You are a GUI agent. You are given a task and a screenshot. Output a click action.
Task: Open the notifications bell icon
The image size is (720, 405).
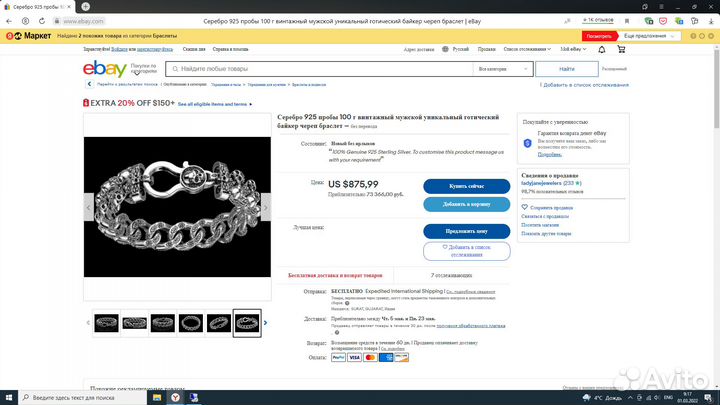pos(602,48)
